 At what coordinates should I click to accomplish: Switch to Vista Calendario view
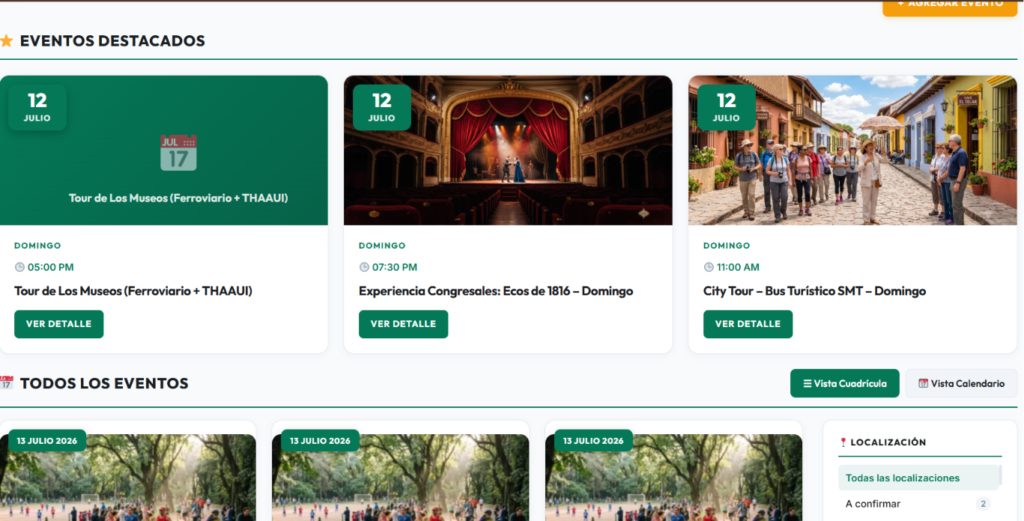(x=961, y=383)
